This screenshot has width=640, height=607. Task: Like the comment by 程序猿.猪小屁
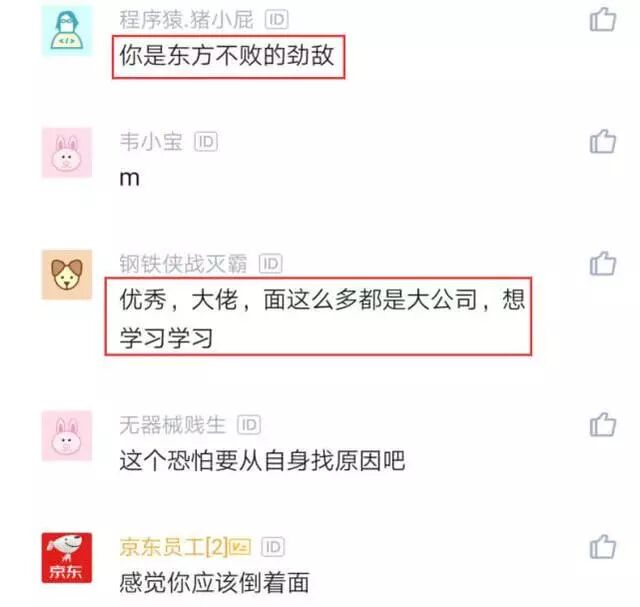pos(602,20)
